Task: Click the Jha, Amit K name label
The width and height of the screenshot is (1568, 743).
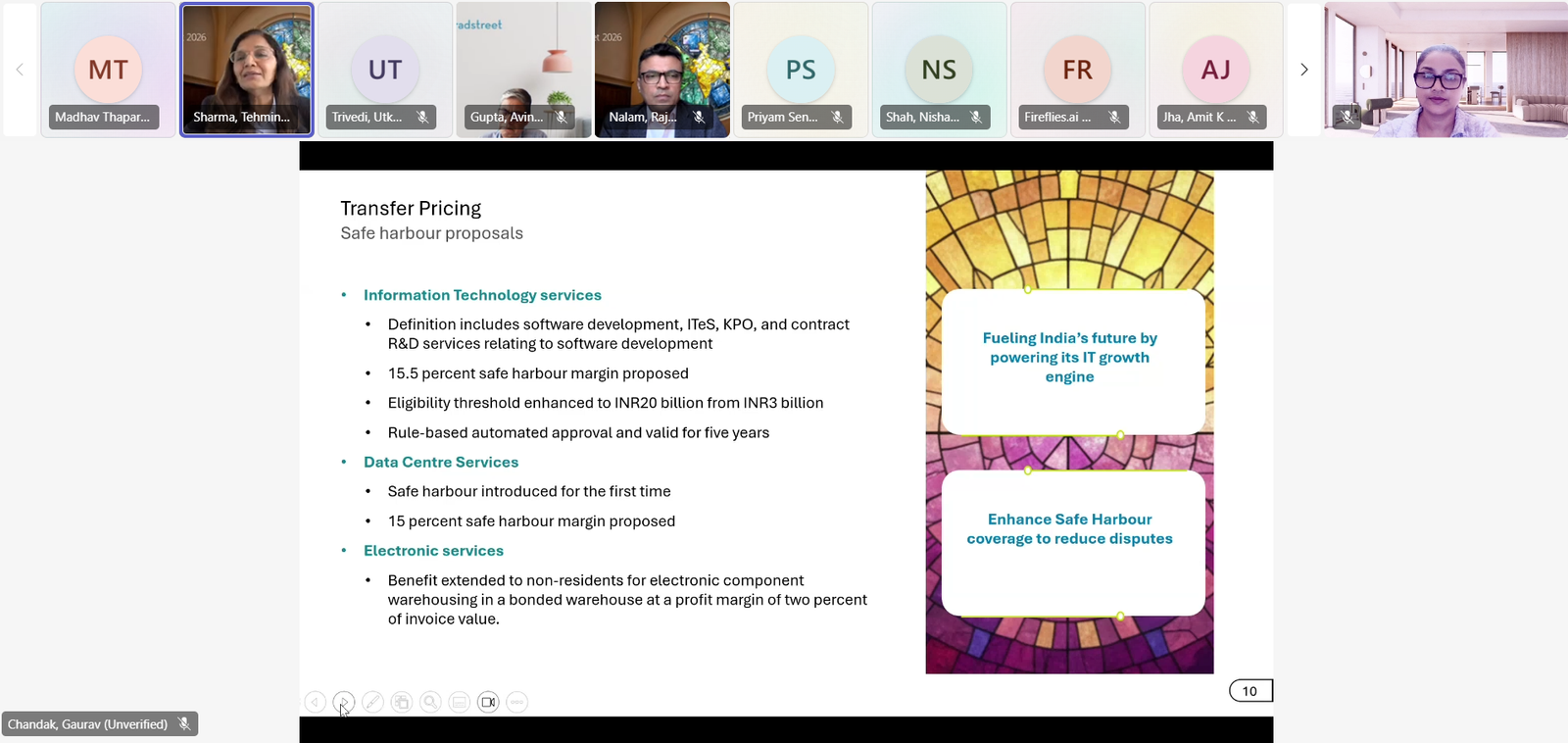Action: tap(1200, 117)
